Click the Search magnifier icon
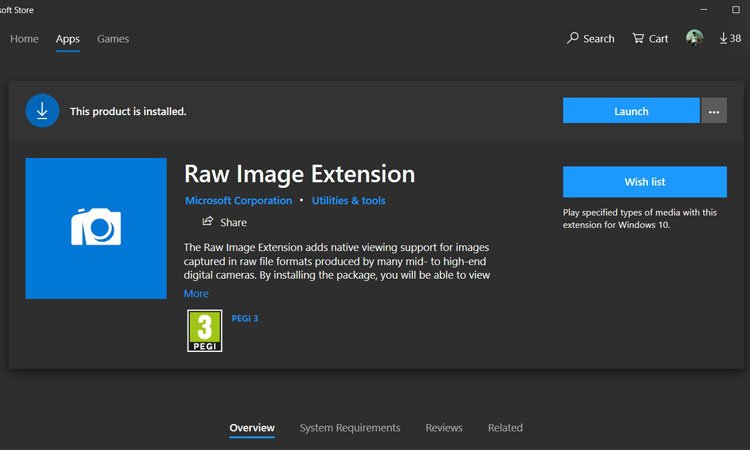 [573, 39]
